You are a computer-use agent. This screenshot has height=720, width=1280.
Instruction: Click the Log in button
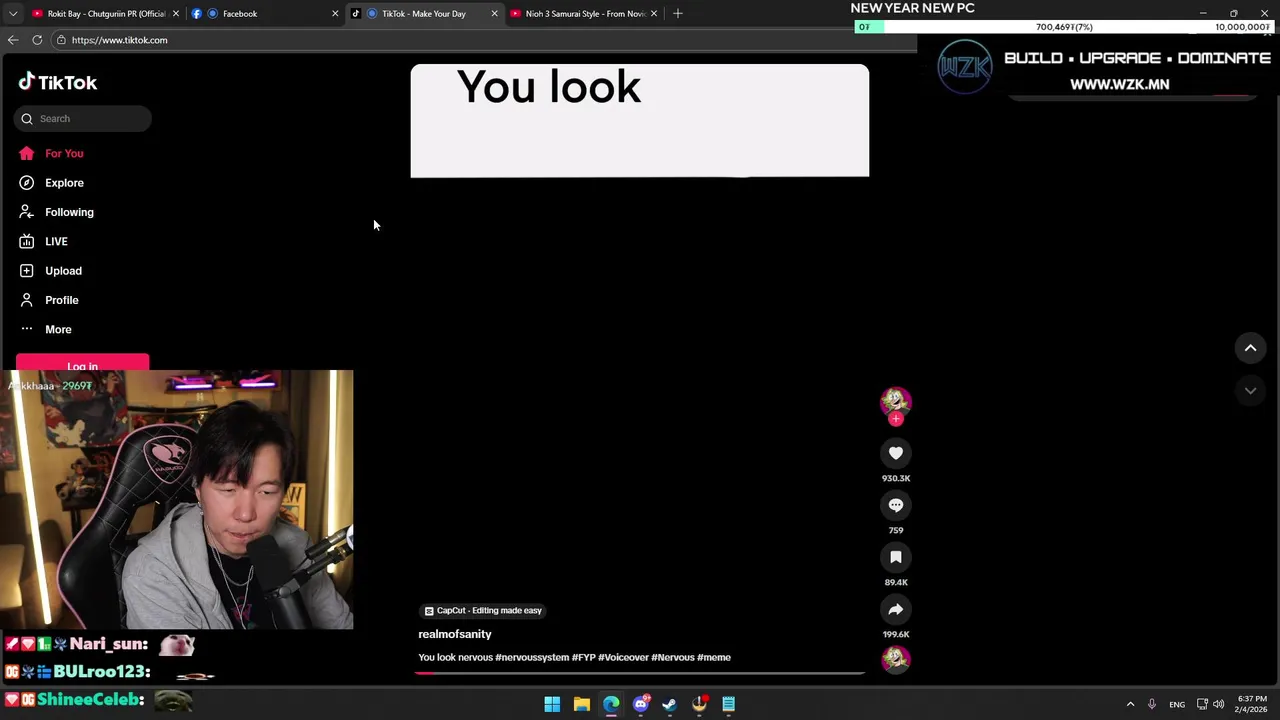pyautogui.click(x=82, y=363)
